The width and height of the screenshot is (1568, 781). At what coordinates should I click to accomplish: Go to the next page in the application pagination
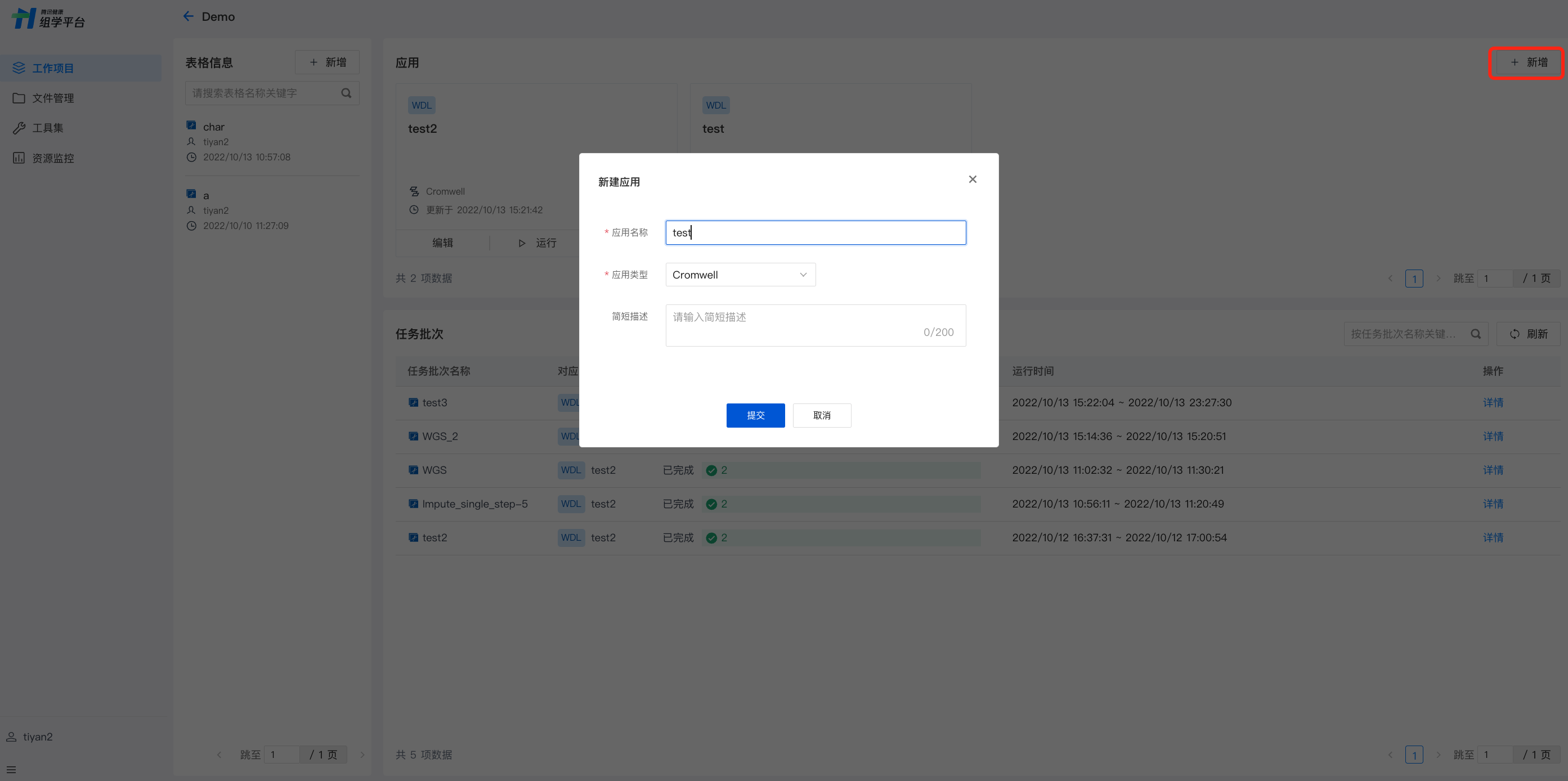pyautogui.click(x=1439, y=278)
